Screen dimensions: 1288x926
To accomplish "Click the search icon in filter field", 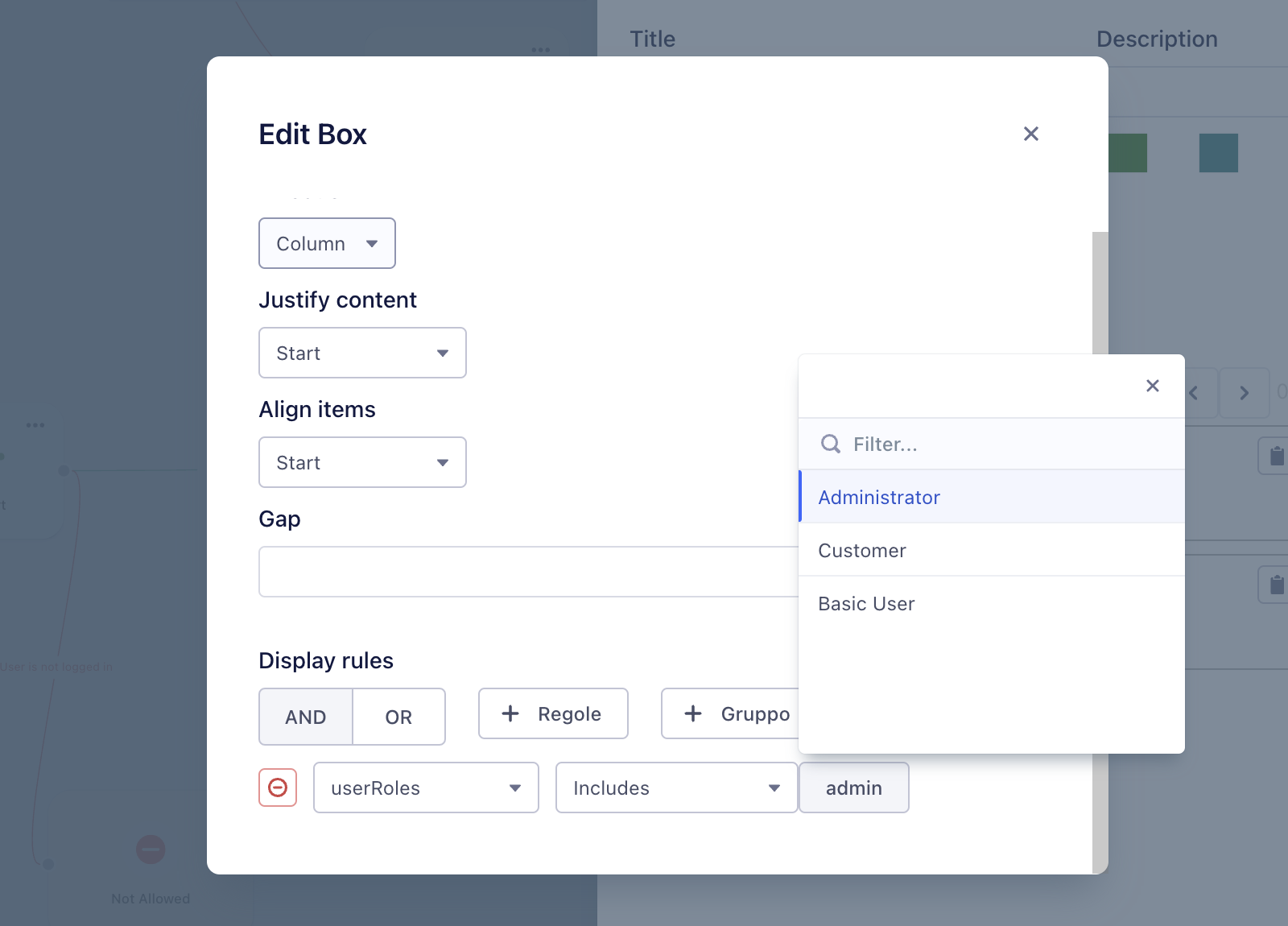I will click(x=830, y=444).
